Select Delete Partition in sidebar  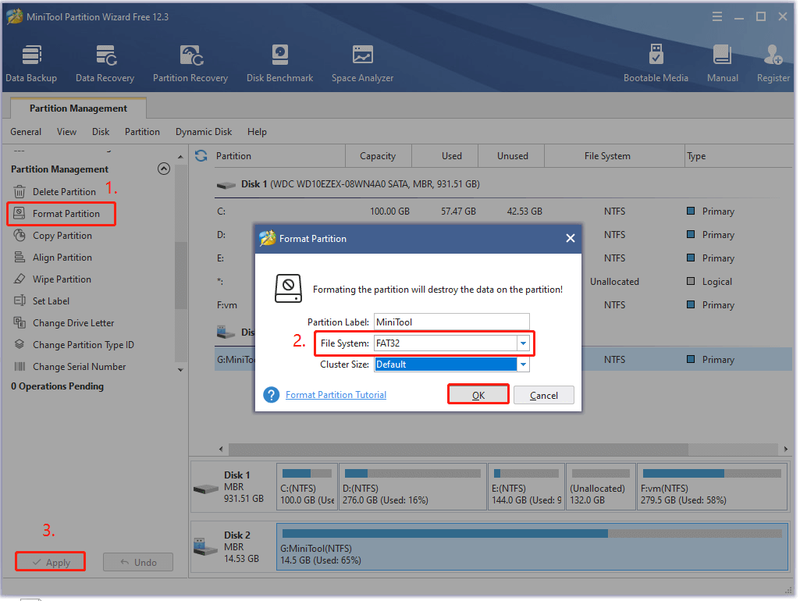pos(64,192)
